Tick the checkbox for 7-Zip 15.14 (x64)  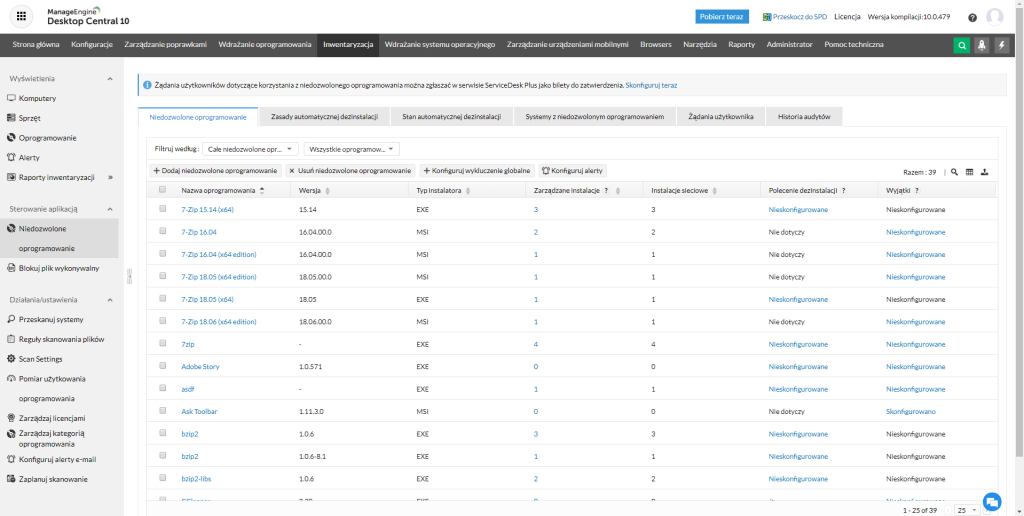tap(163, 210)
